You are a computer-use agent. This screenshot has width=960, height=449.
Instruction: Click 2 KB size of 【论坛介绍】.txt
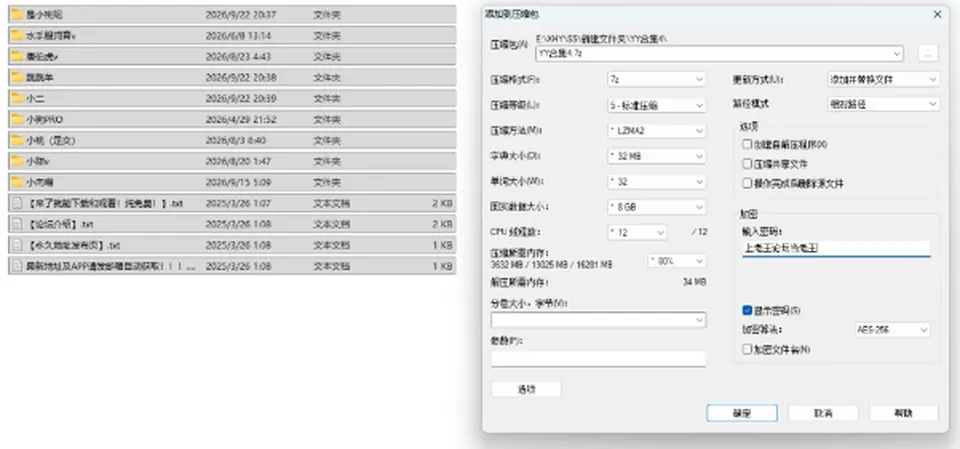click(x=442, y=224)
